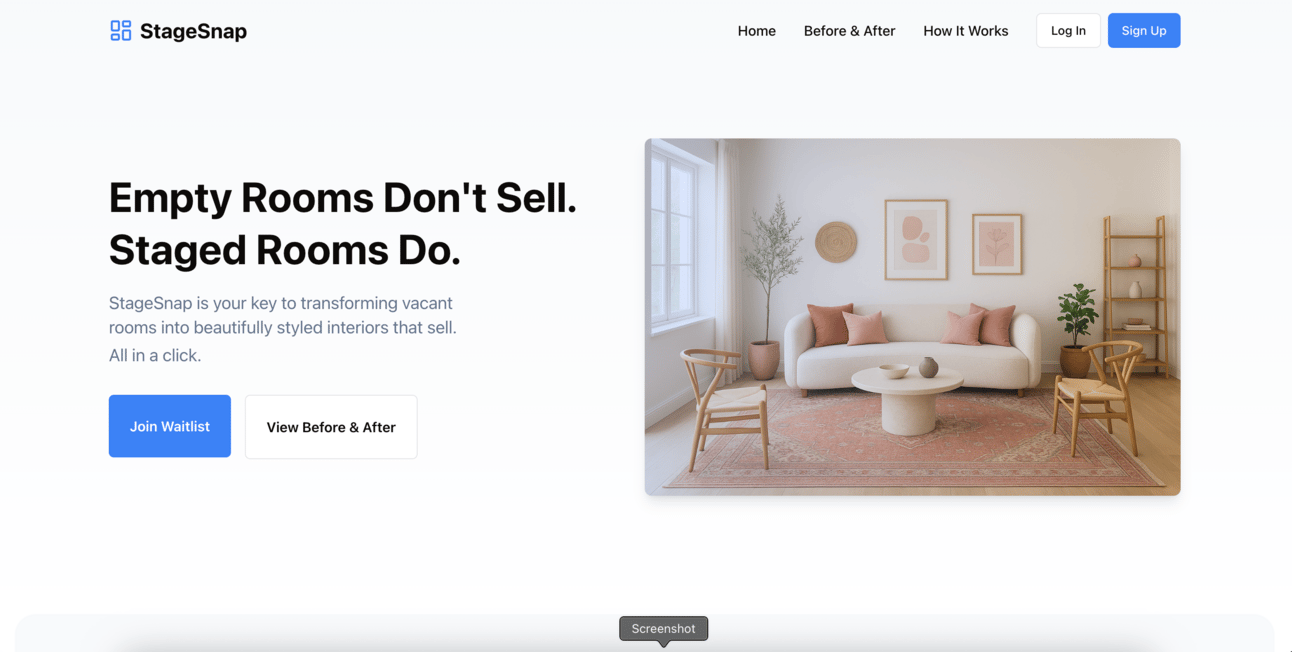
Task: Go to Before & After in navbar
Action: point(849,31)
